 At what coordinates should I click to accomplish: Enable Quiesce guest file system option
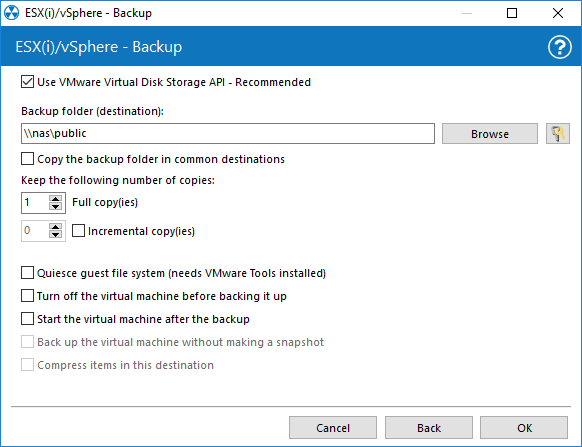pos(27,273)
